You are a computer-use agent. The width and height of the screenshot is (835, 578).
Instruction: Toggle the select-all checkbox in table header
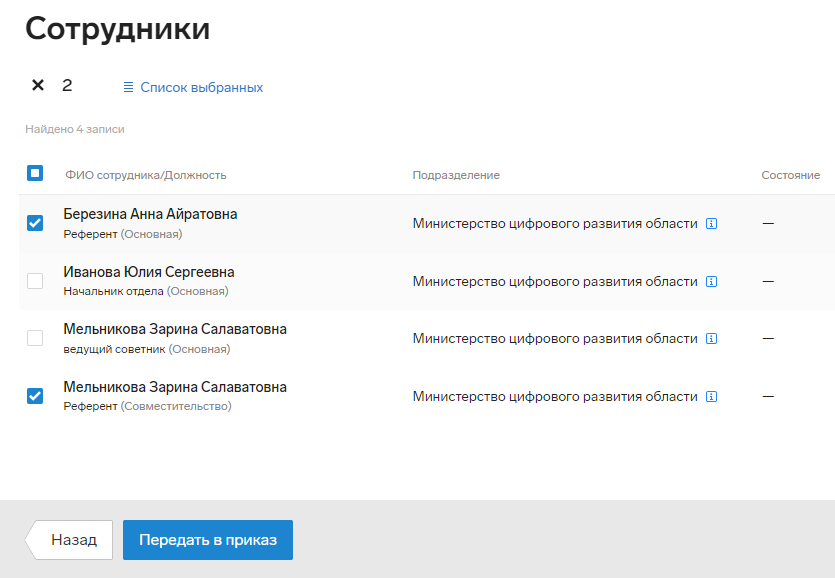click(x=35, y=173)
